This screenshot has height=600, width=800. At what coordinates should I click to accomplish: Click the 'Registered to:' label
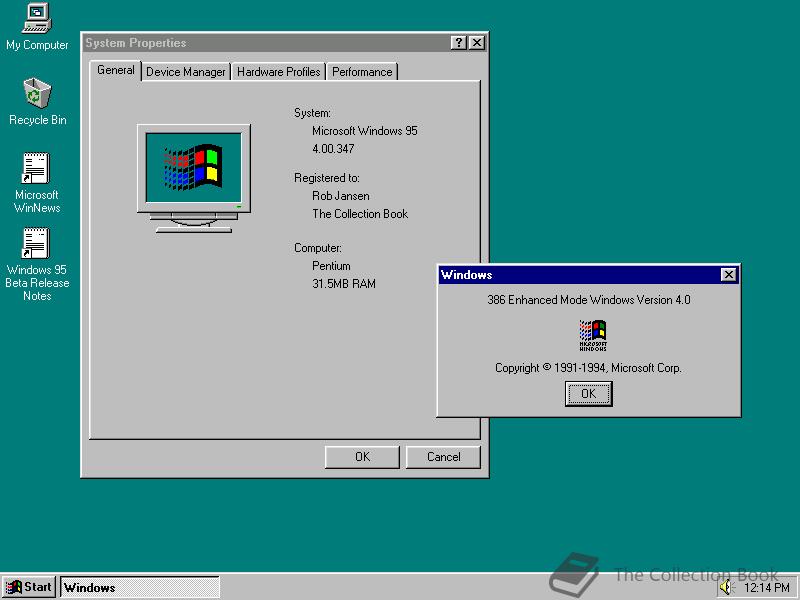point(327,178)
